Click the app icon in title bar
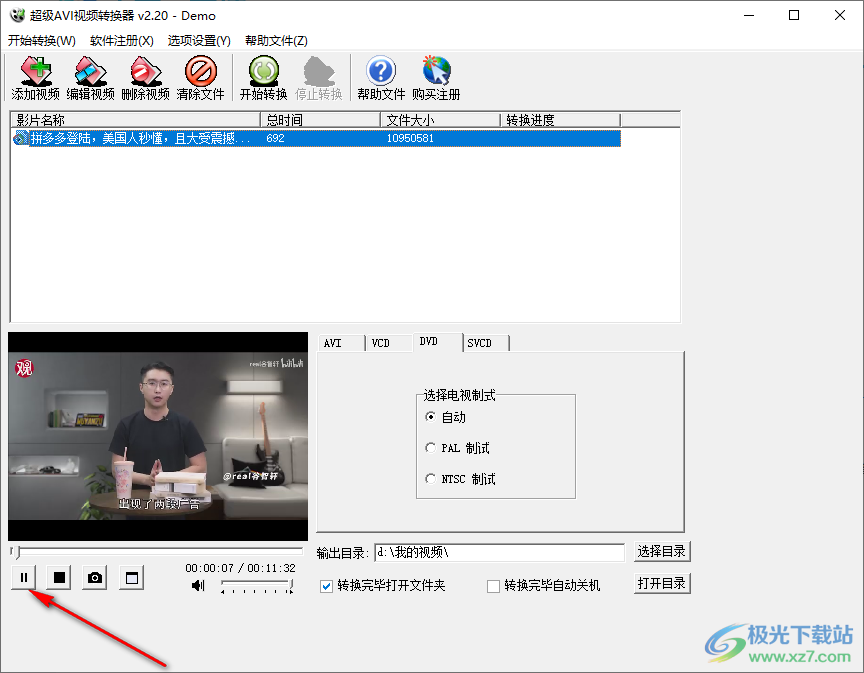 click(x=17, y=15)
